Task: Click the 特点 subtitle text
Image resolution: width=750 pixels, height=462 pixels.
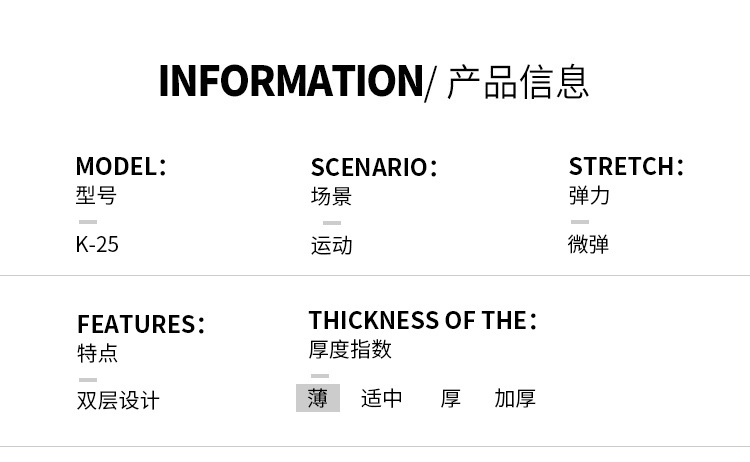Action: (97, 353)
